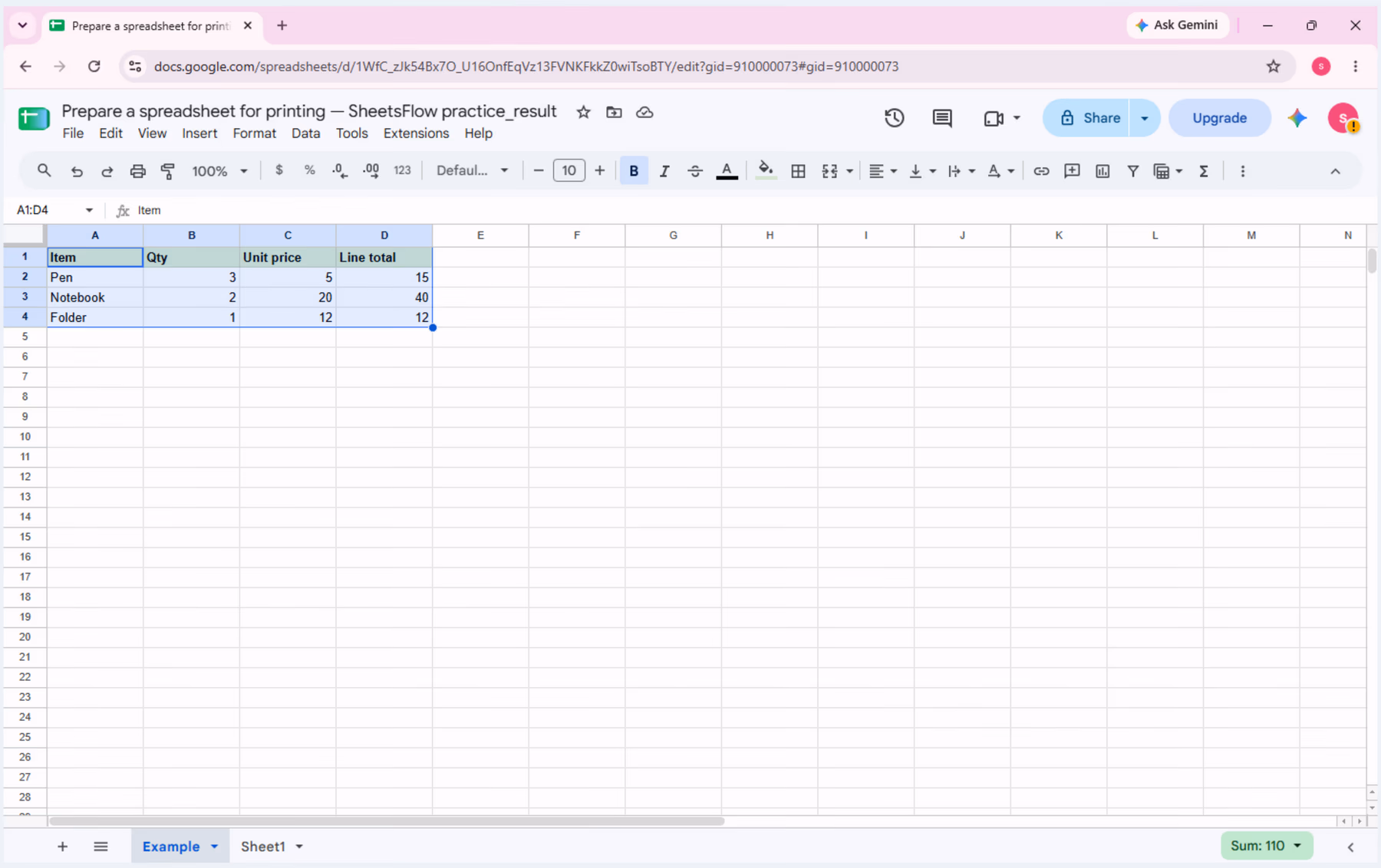Insert link icon in toolbar

point(1041,171)
